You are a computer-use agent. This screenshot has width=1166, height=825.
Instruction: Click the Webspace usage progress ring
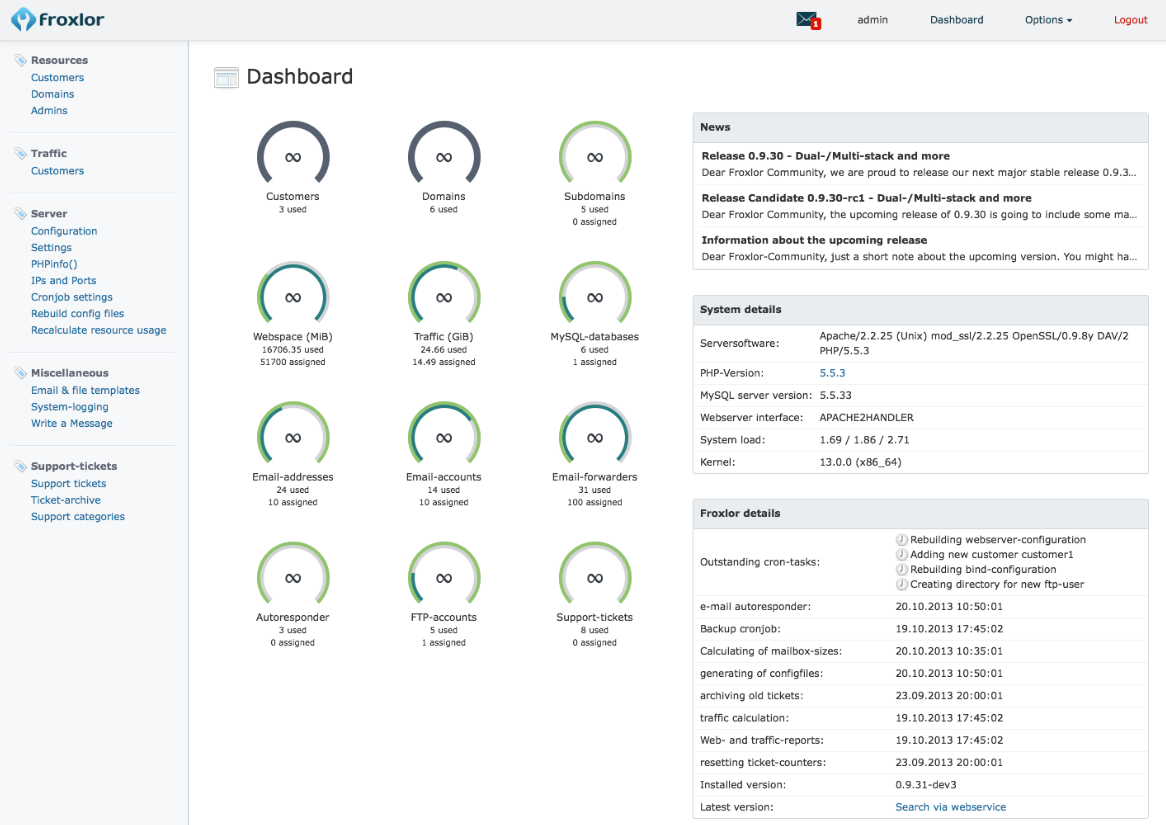click(x=292, y=297)
